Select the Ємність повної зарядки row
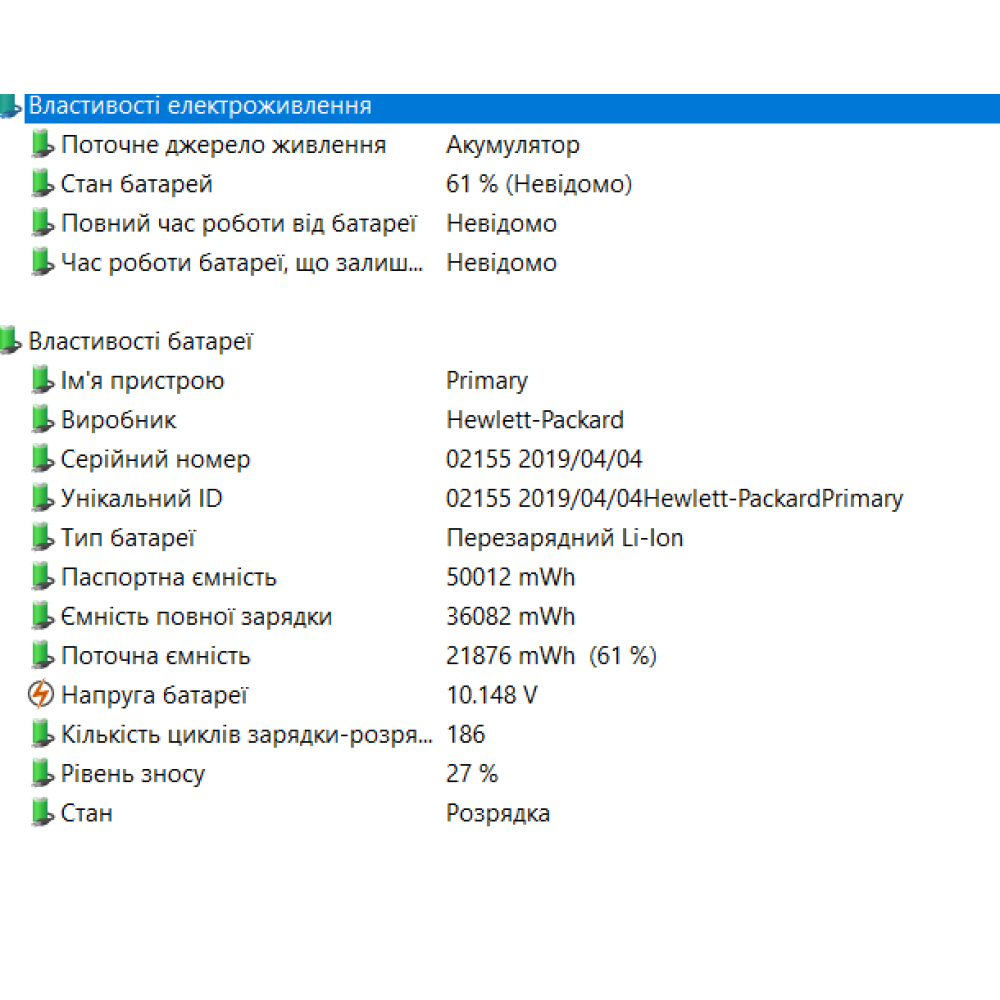Image resolution: width=1000 pixels, height=1000 pixels. pyautogui.click(x=196, y=617)
